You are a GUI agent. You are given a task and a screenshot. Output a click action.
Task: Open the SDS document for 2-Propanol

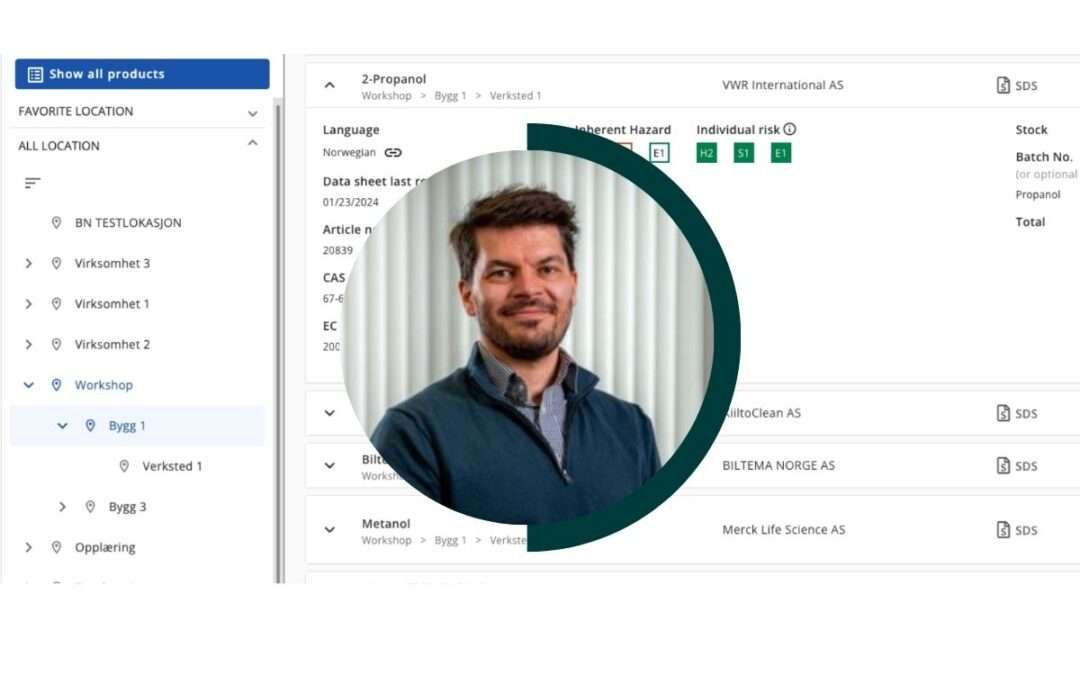tap(1016, 85)
